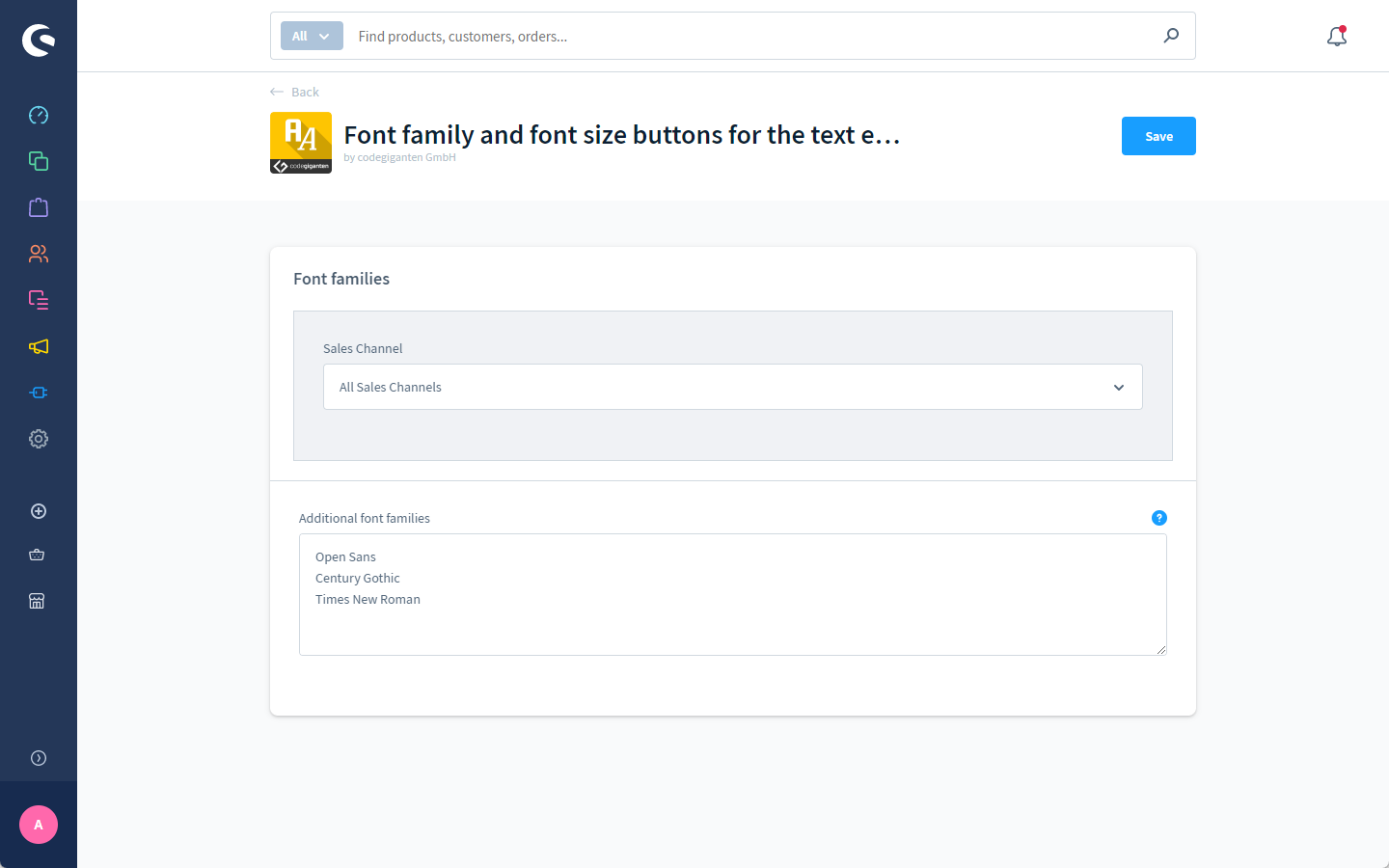
Task: Click the Shopware logo
Action: point(39,40)
